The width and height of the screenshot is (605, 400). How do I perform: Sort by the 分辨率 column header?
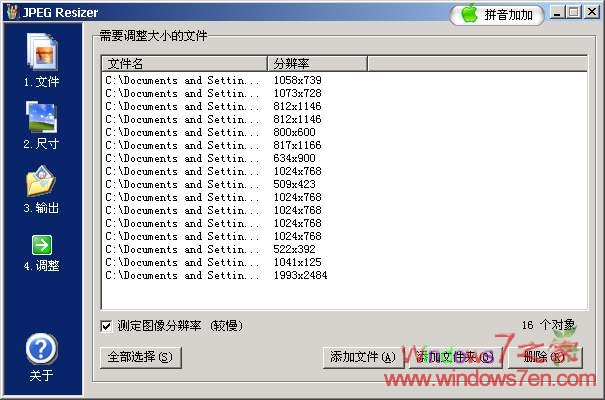pyautogui.click(x=316, y=64)
